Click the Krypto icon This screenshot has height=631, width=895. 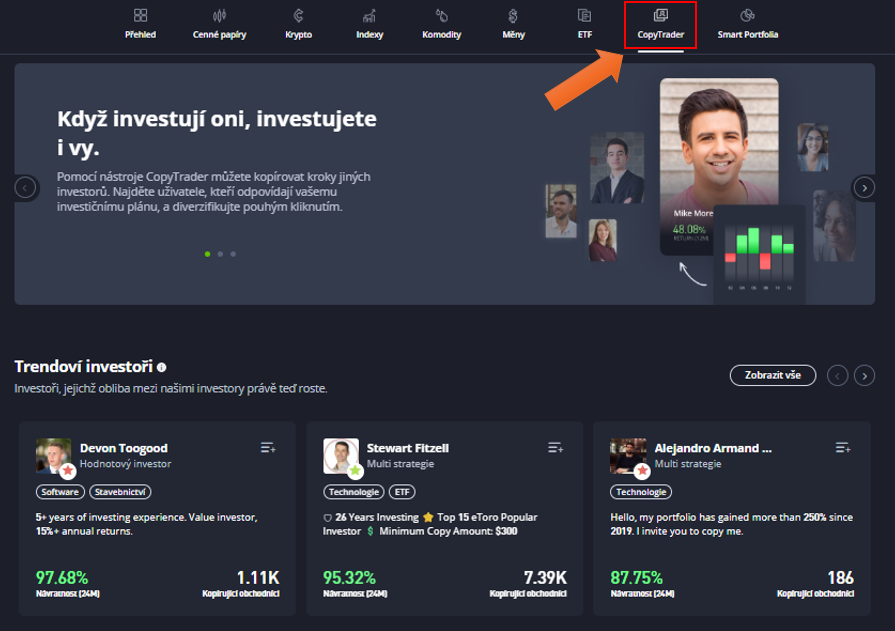(298, 16)
